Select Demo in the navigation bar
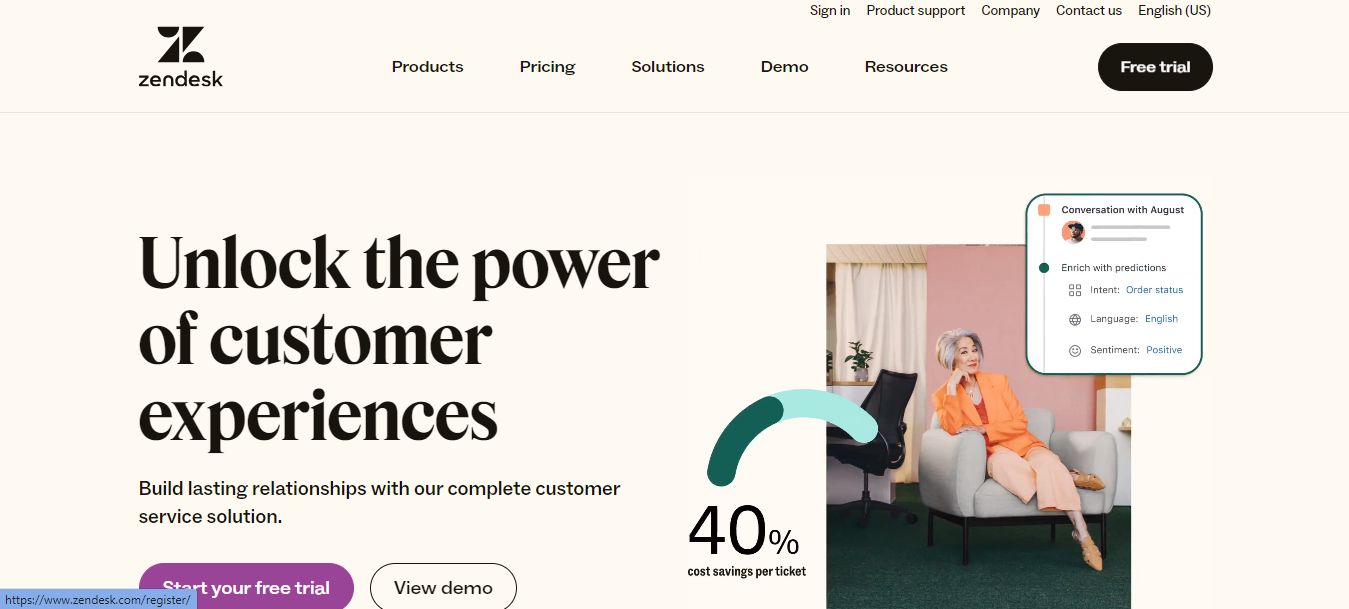 (784, 67)
